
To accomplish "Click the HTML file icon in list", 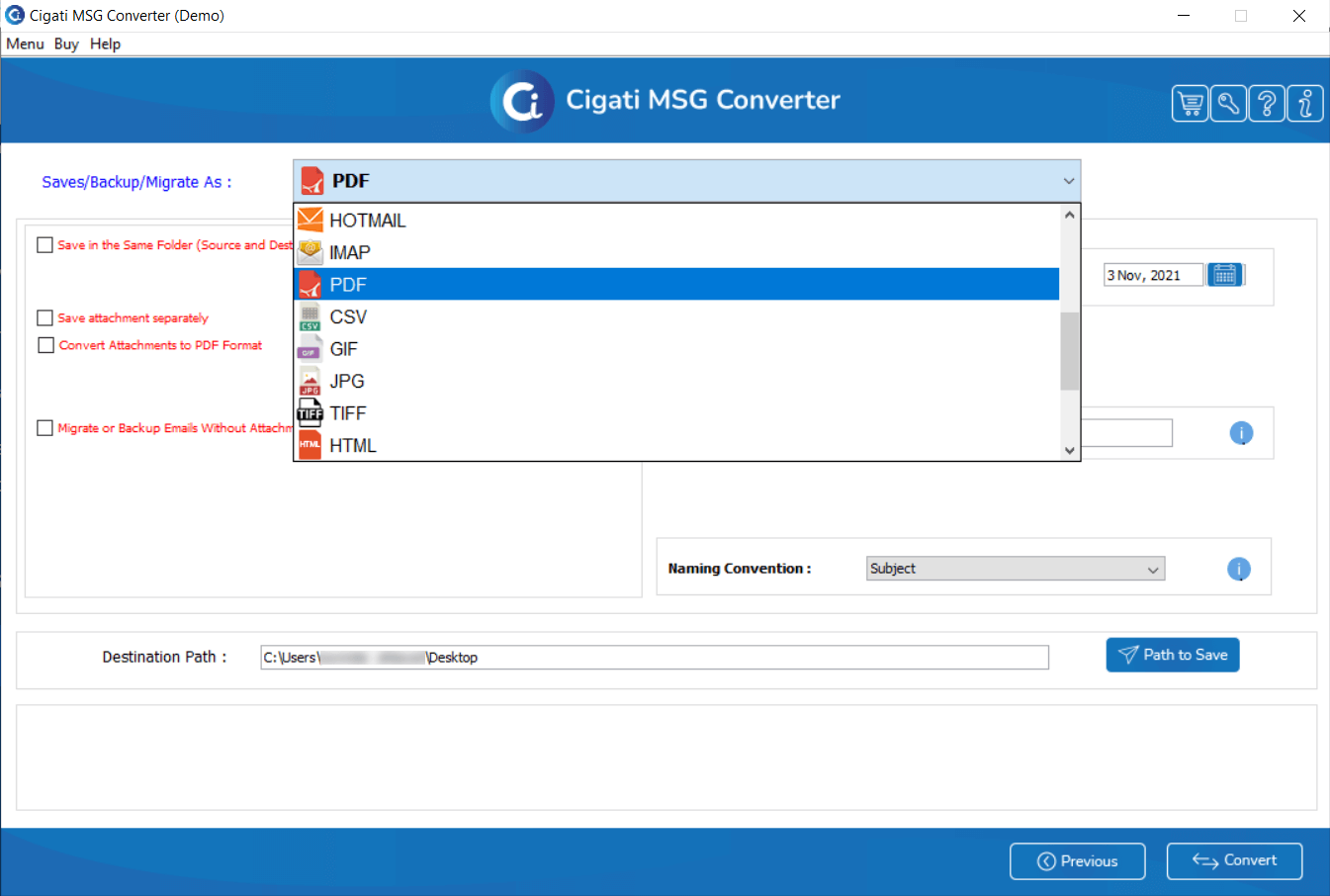I will [x=310, y=445].
